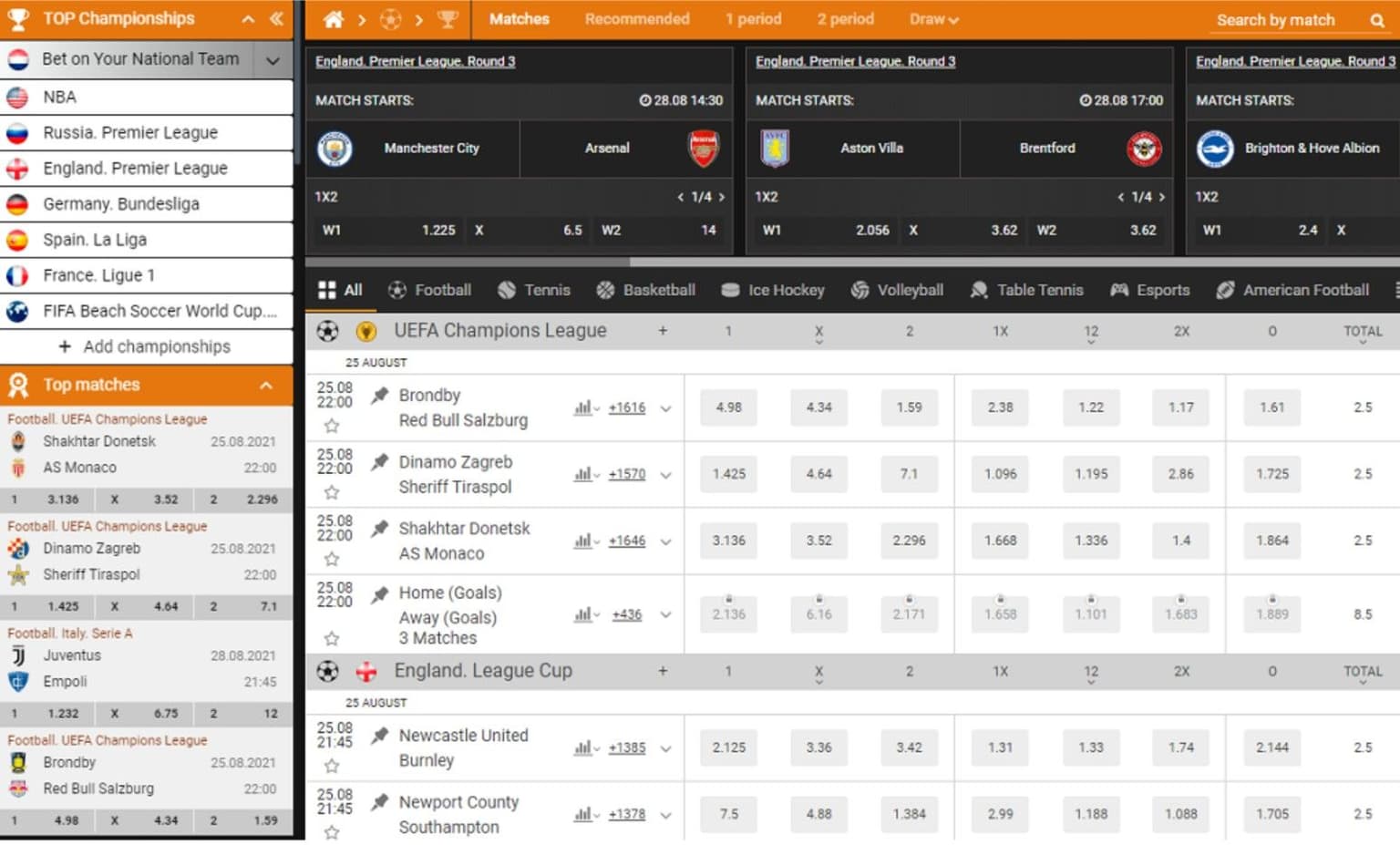The image size is (1400, 845).
Task: Click the trophy icon in breadcrumb
Action: click(447, 19)
